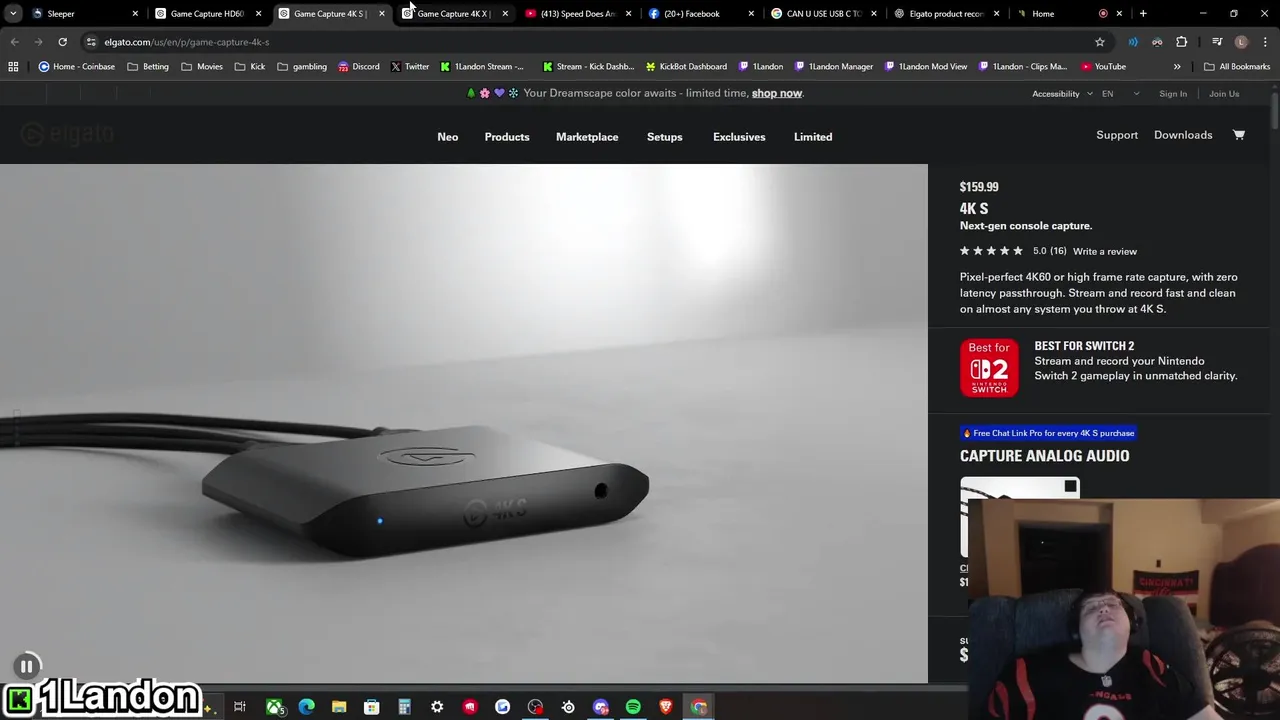Viewport: 1280px width, 720px height.
Task: Launch Xbox app from taskbar
Action: (274, 707)
